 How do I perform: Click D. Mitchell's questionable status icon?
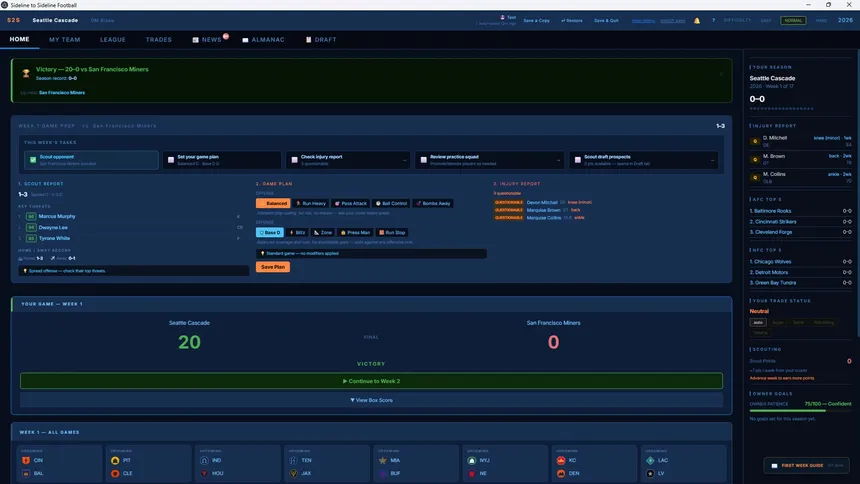pyautogui.click(x=755, y=141)
